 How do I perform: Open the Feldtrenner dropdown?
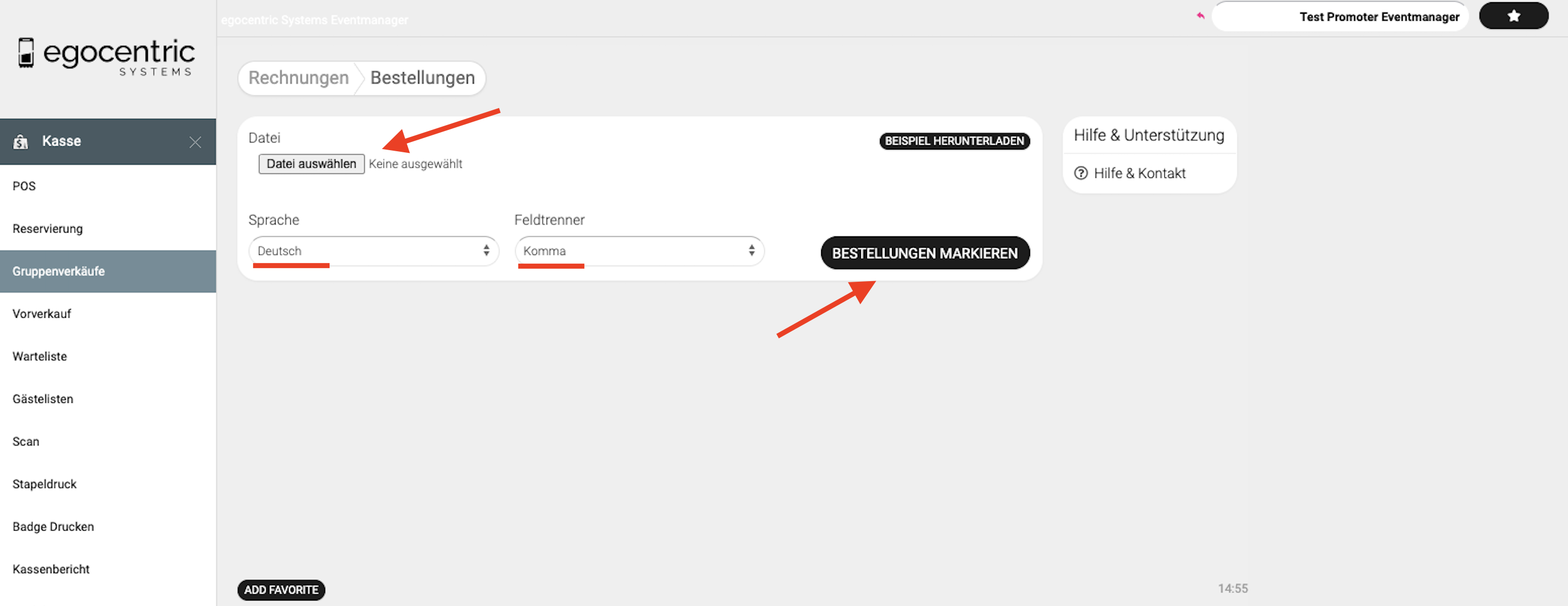click(x=638, y=251)
